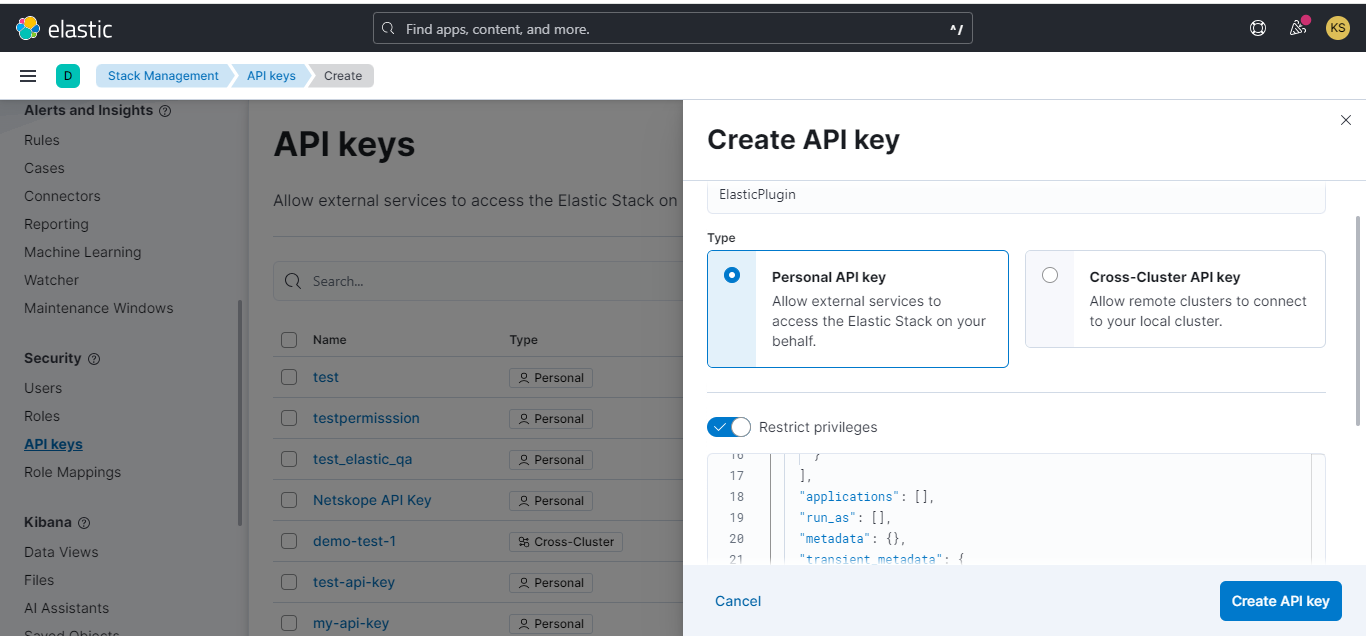Click the ElasticPlugin name field

click(1016, 197)
